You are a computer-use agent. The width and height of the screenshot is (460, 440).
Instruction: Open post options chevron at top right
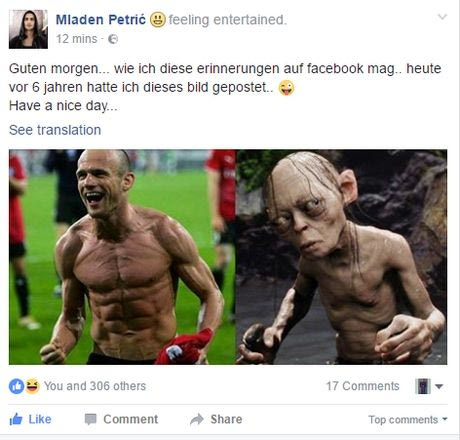tap(442, 17)
